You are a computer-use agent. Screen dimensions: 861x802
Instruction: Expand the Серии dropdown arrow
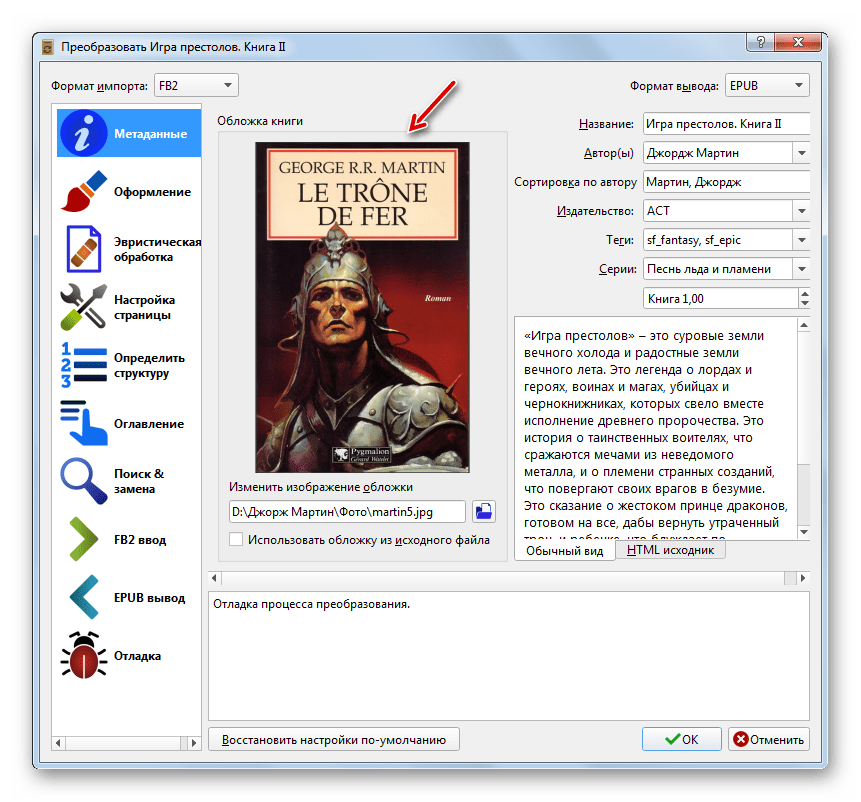pyautogui.click(x=802, y=269)
